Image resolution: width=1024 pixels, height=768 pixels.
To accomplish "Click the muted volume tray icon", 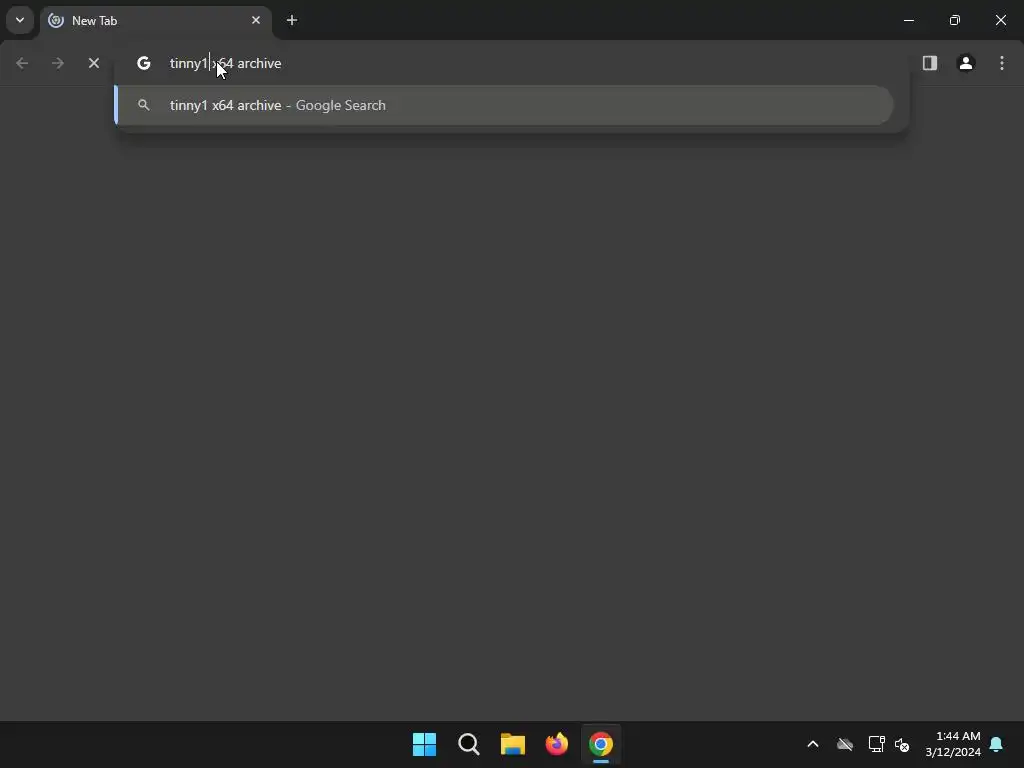I will tap(902, 744).
